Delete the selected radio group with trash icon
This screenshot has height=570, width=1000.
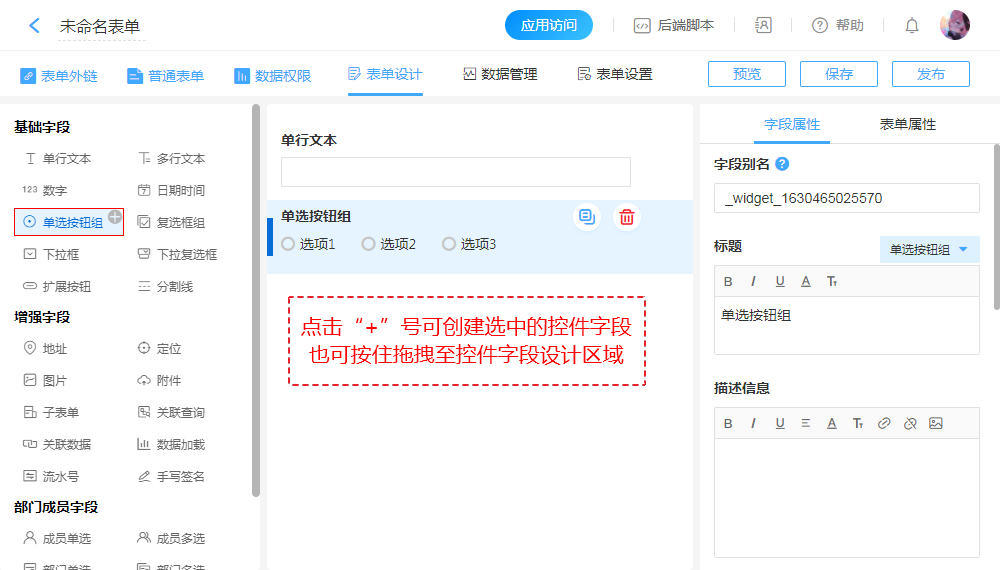[x=627, y=217]
